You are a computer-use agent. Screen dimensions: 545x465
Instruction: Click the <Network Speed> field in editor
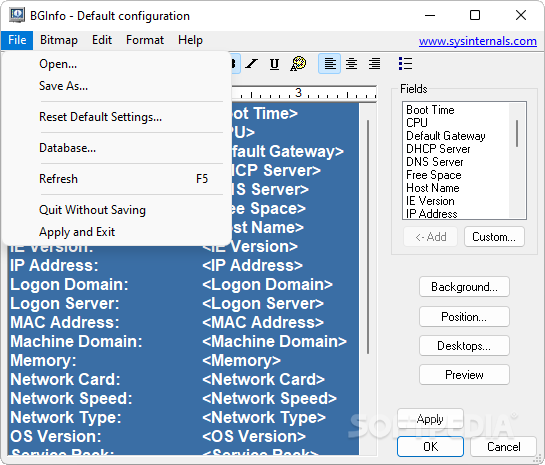[269, 399]
